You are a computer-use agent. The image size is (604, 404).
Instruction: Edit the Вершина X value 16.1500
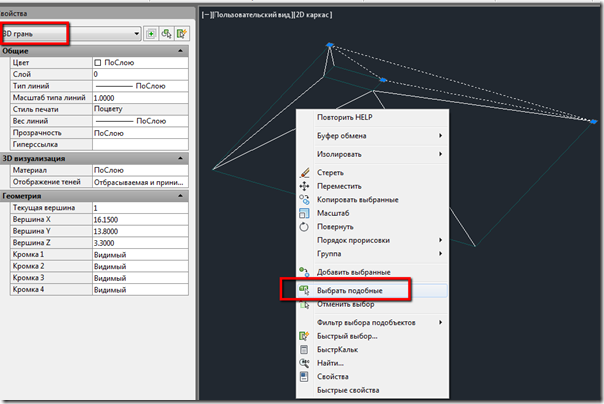(140, 220)
